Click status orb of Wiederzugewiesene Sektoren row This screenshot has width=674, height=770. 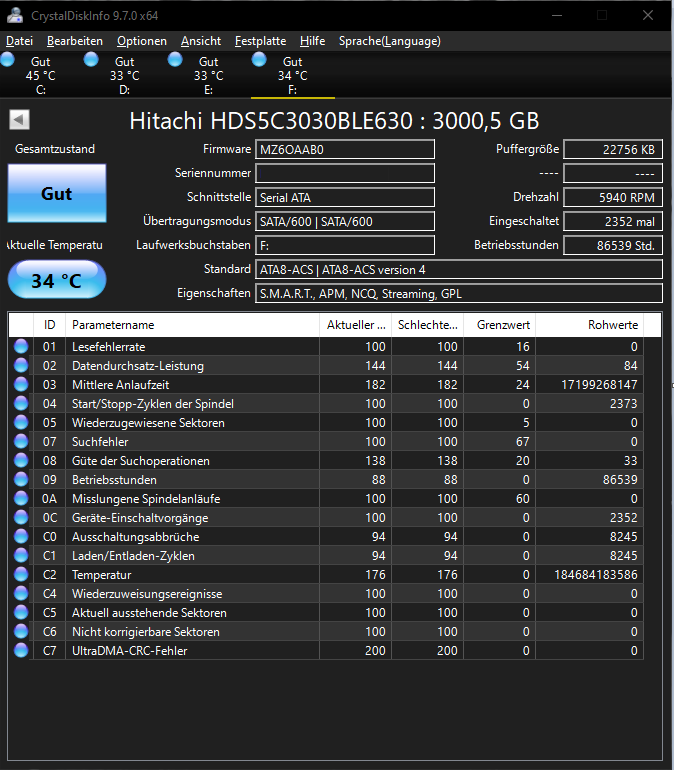click(21, 422)
